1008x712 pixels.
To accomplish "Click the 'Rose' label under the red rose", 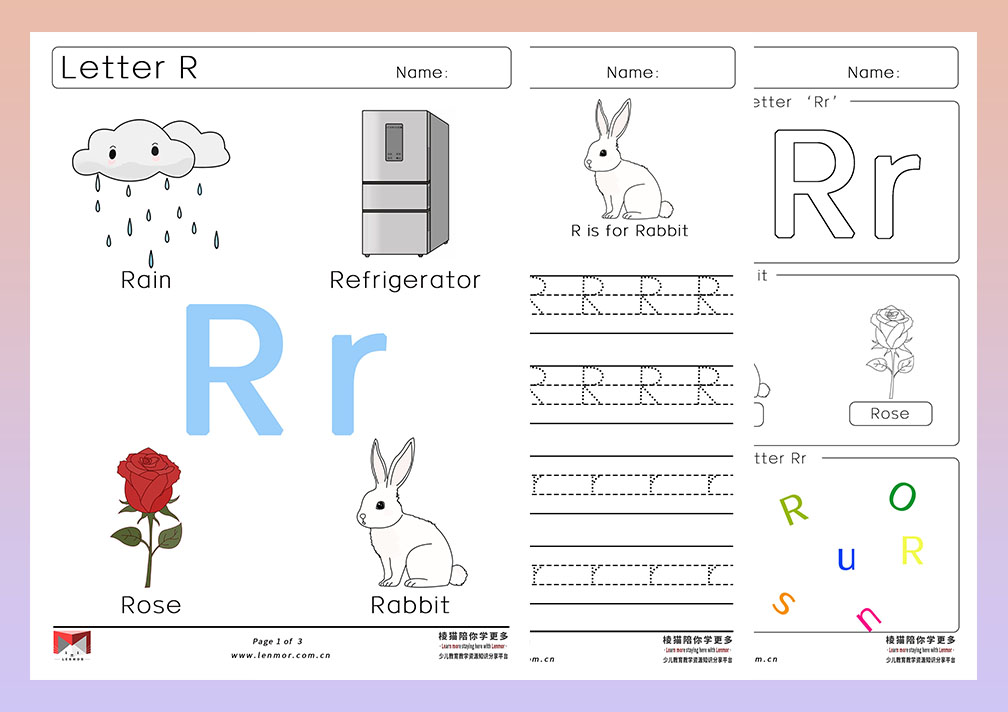I will click(x=151, y=605).
